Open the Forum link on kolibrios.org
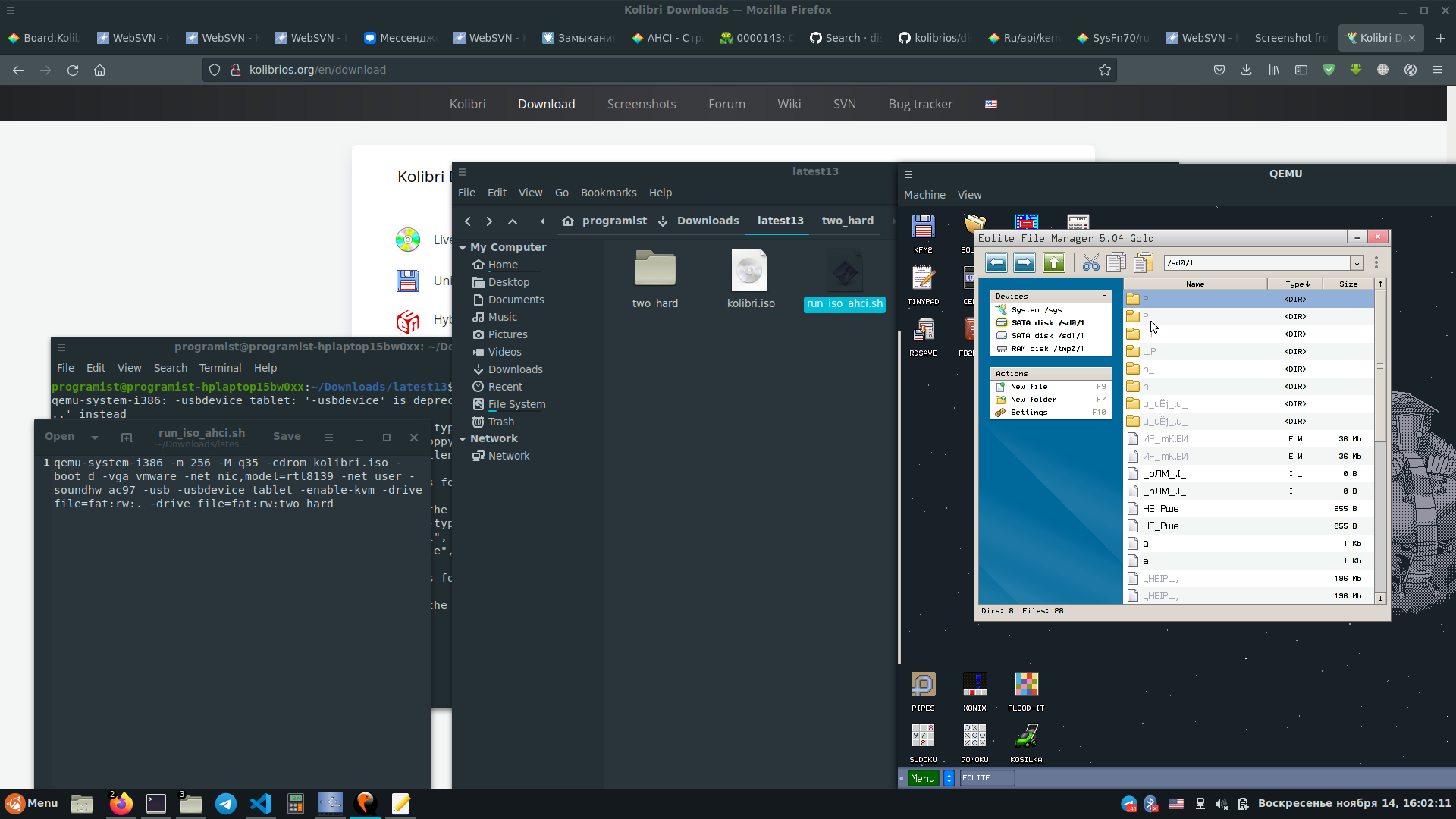Viewport: 1456px width, 819px height. point(726,104)
